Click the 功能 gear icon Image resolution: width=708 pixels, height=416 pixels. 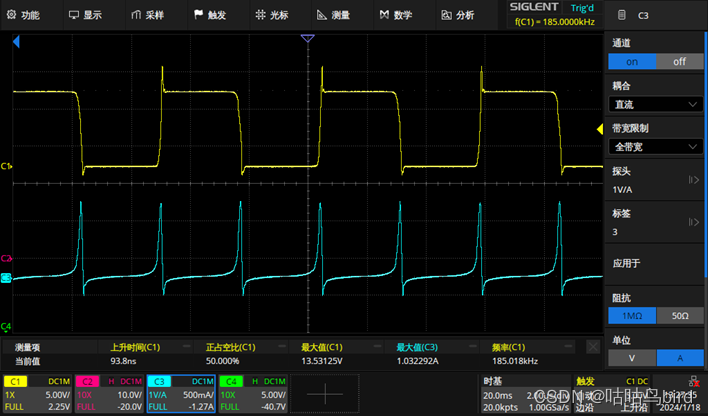pyautogui.click(x=11, y=15)
